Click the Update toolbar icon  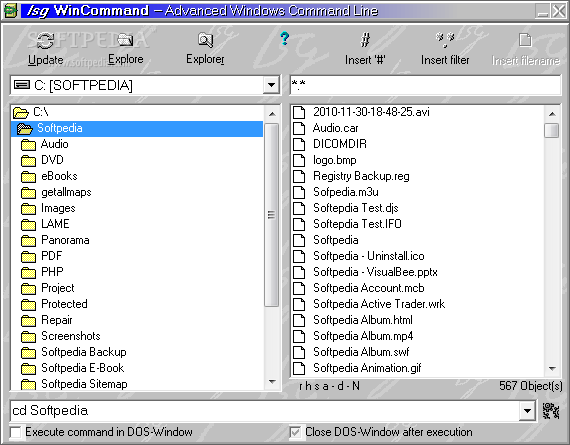tap(45, 40)
